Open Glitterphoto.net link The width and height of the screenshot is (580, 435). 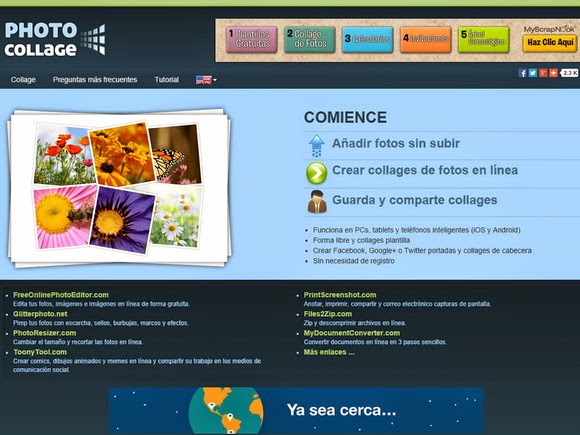pos(40,314)
